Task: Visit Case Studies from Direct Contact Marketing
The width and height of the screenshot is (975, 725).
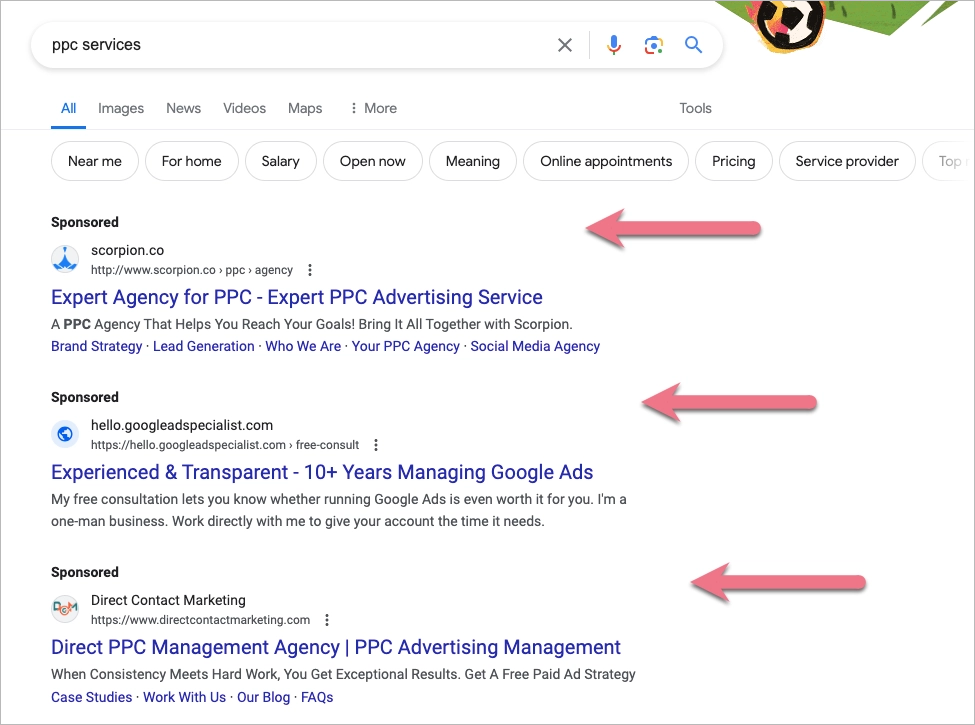Action: (x=91, y=697)
